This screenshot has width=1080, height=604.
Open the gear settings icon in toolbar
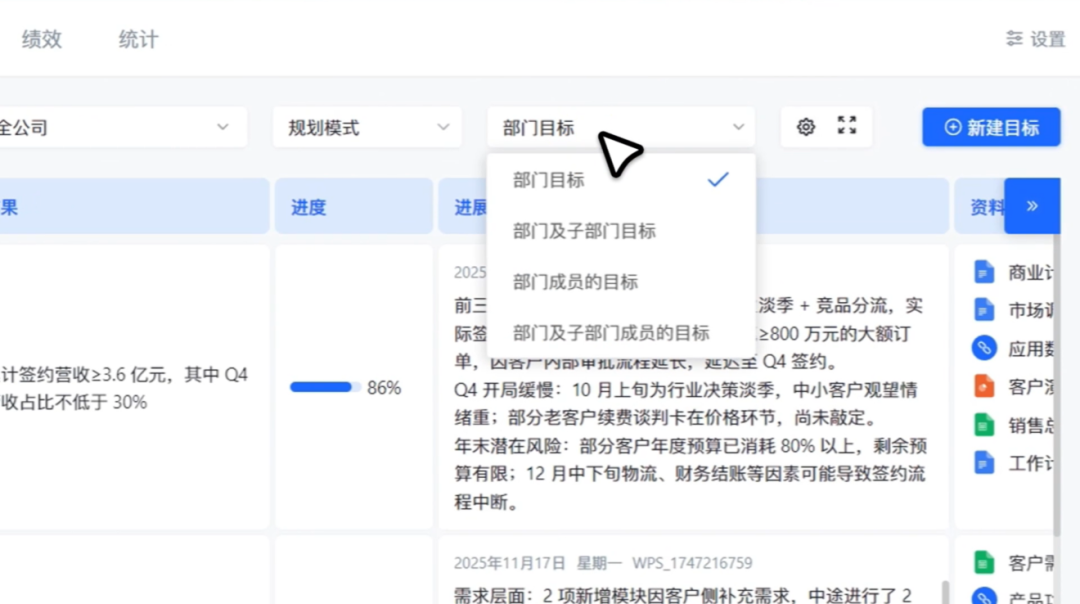coord(806,127)
